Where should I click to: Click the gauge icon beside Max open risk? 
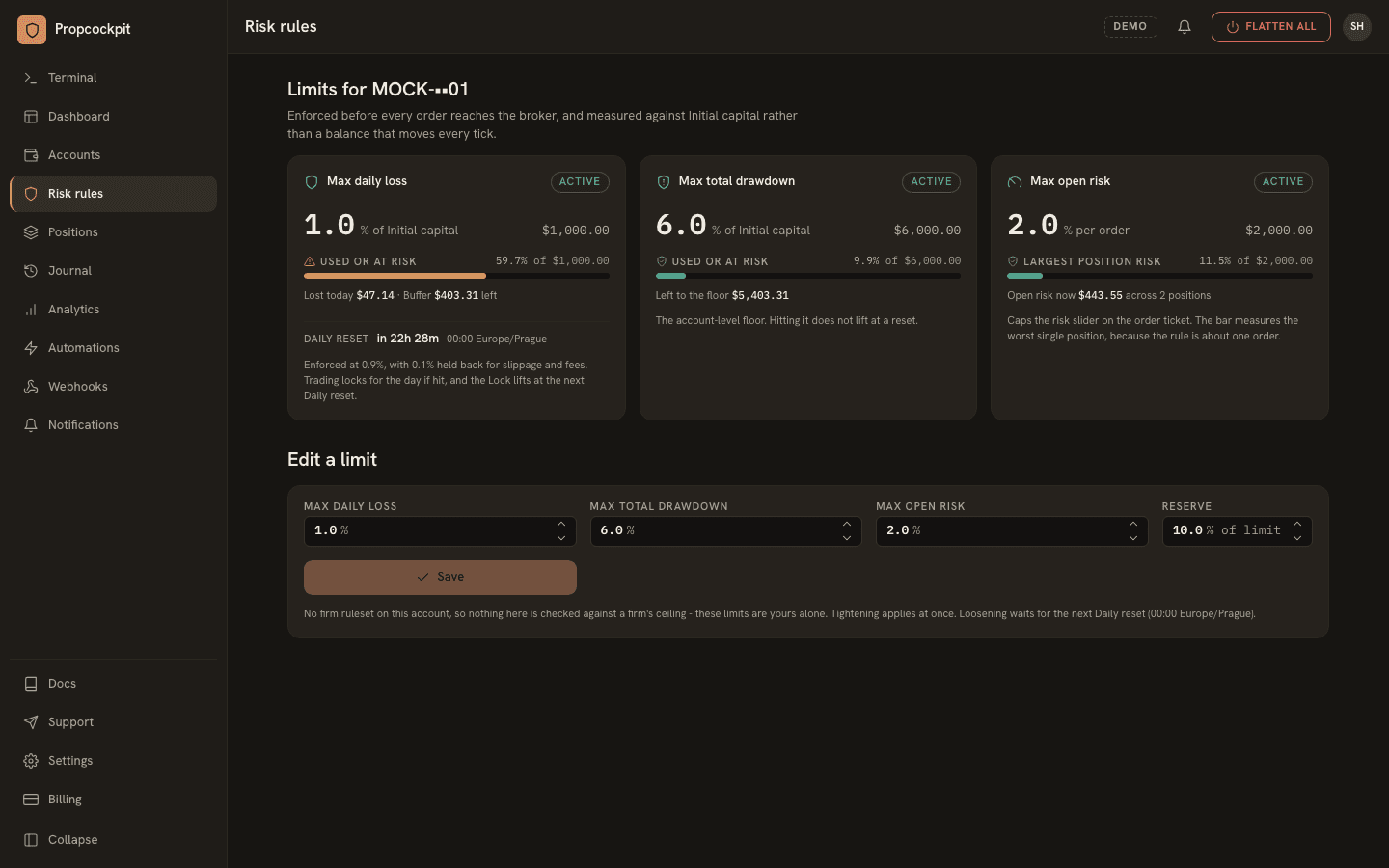pyautogui.click(x=1015, y=181)
